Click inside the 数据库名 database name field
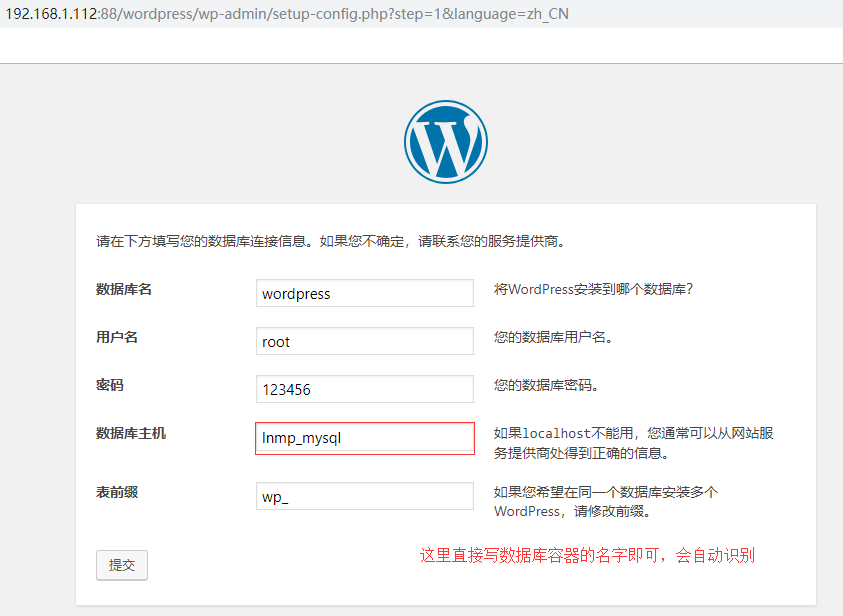This screenshot has width=843, height=616. pos(364,293)
